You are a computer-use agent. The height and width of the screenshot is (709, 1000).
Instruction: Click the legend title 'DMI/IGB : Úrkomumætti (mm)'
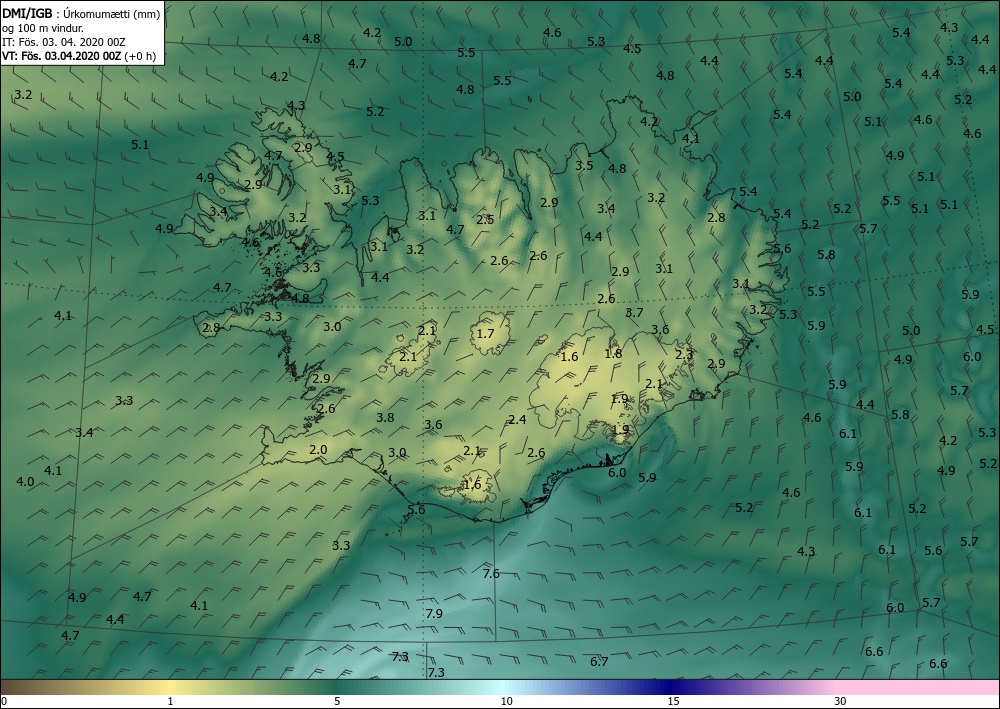81,14
